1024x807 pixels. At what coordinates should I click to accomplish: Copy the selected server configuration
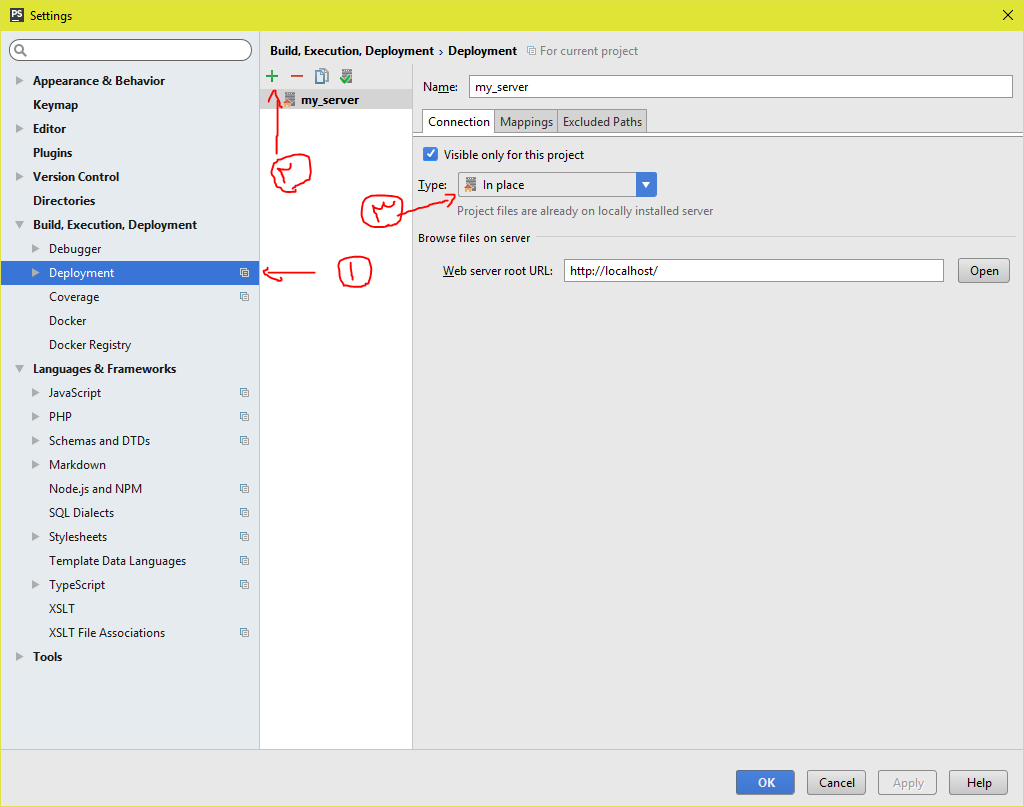click(x=321, y=76)
